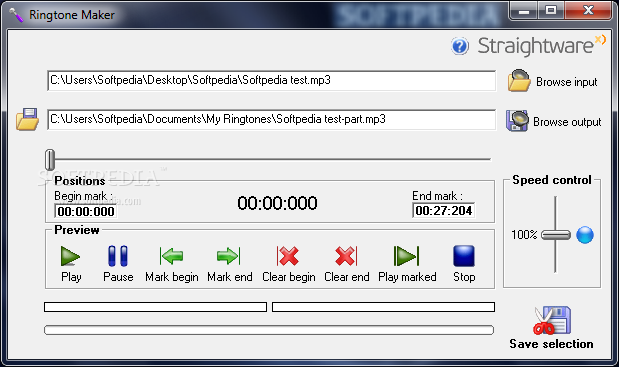Minimize the Ringtone Maker window
Image resolution: width=619 pixels, height=367 pixels.
coord(524,11)
